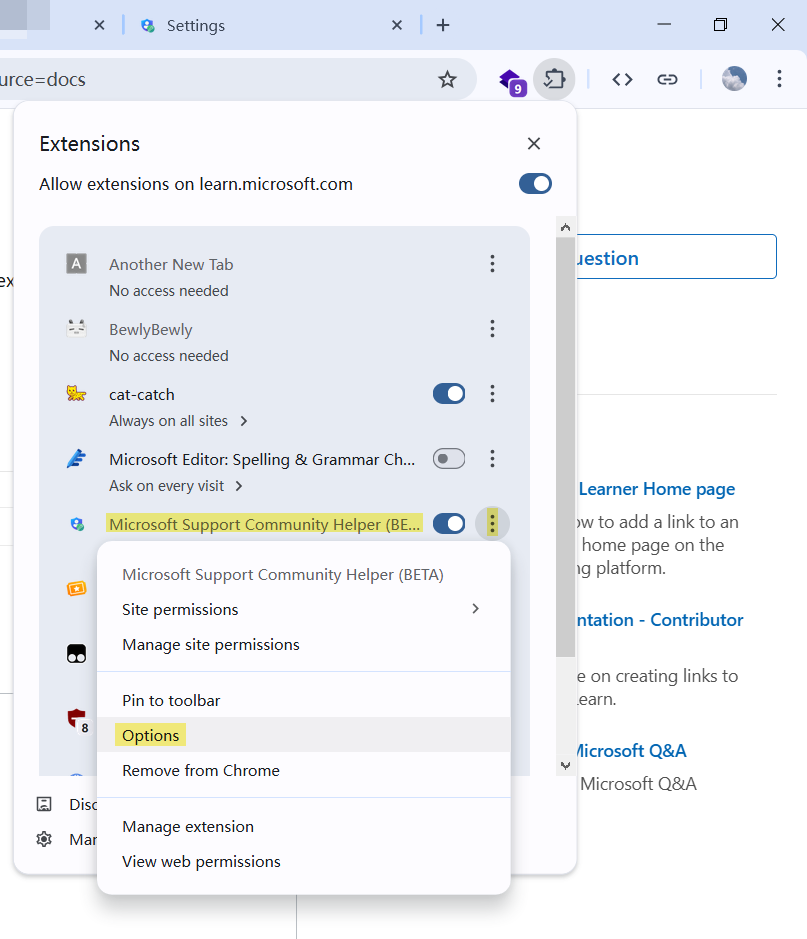
Task: Click the 'Microsoft Support Community Helper (BETA)' menu header
Action: (283, 575)
